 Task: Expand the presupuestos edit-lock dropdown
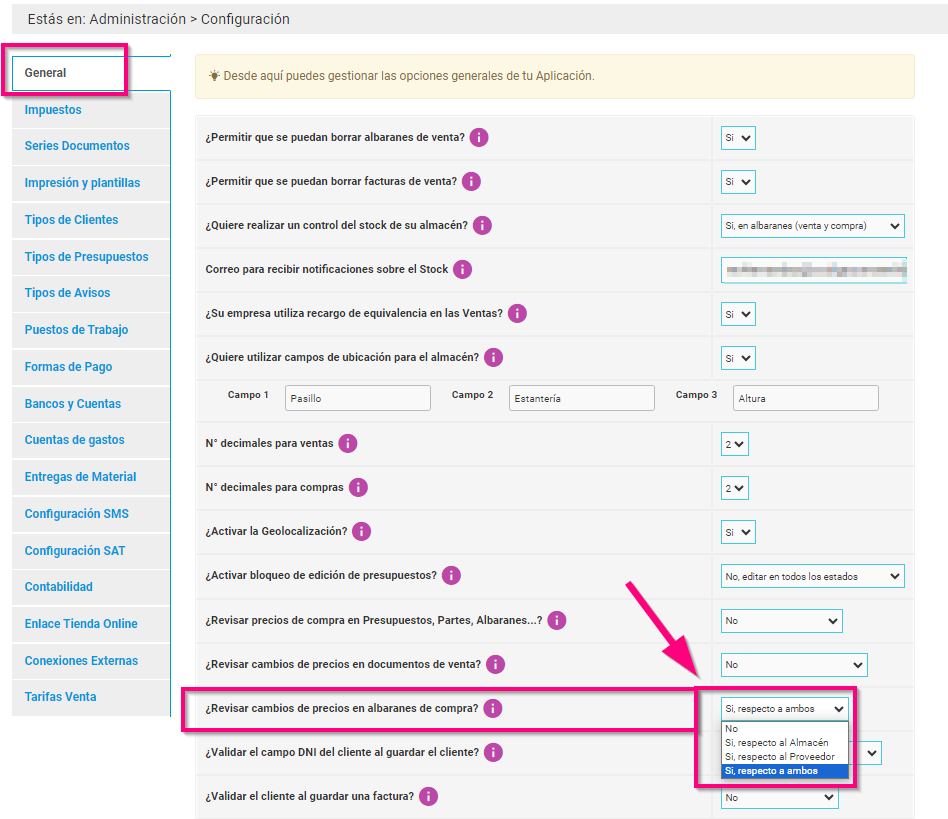(x=812, y=576)
